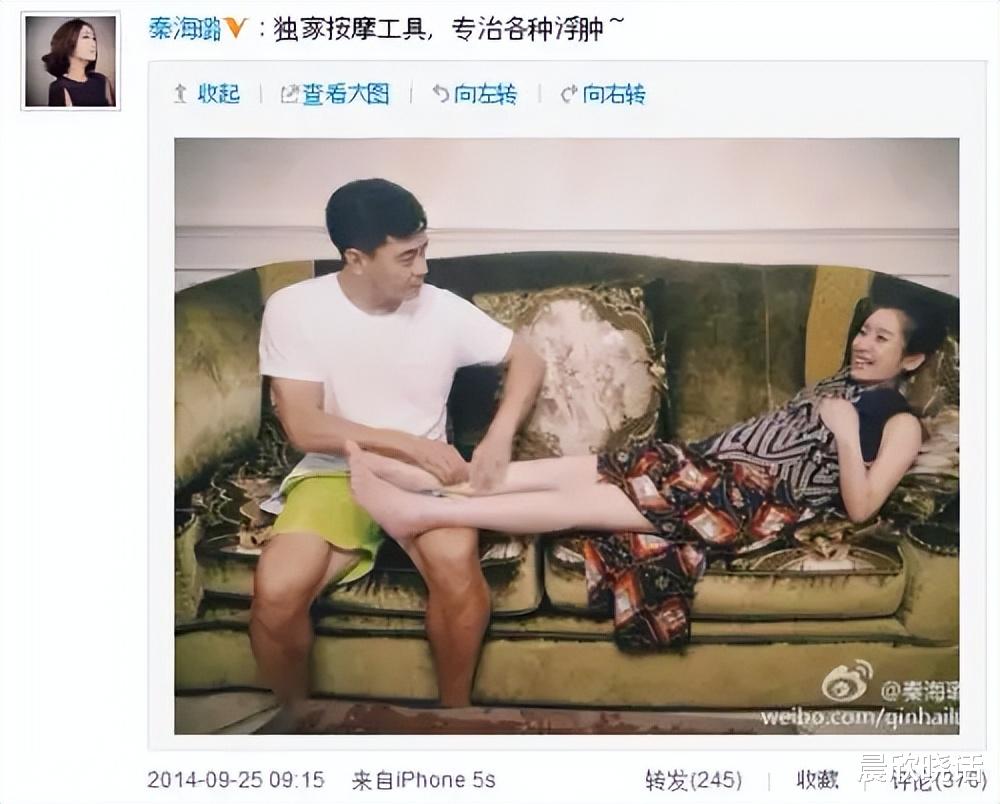Click the weibo.com/qinhailu watermark text
The height and width of the screenshot is (804, 1000).
859,717
